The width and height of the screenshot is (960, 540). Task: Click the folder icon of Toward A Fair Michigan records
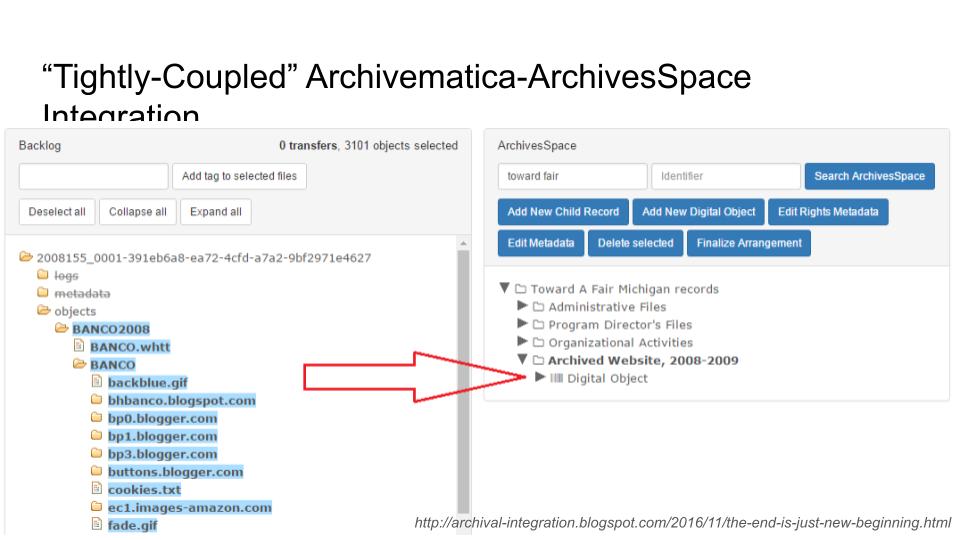[521, 288]
